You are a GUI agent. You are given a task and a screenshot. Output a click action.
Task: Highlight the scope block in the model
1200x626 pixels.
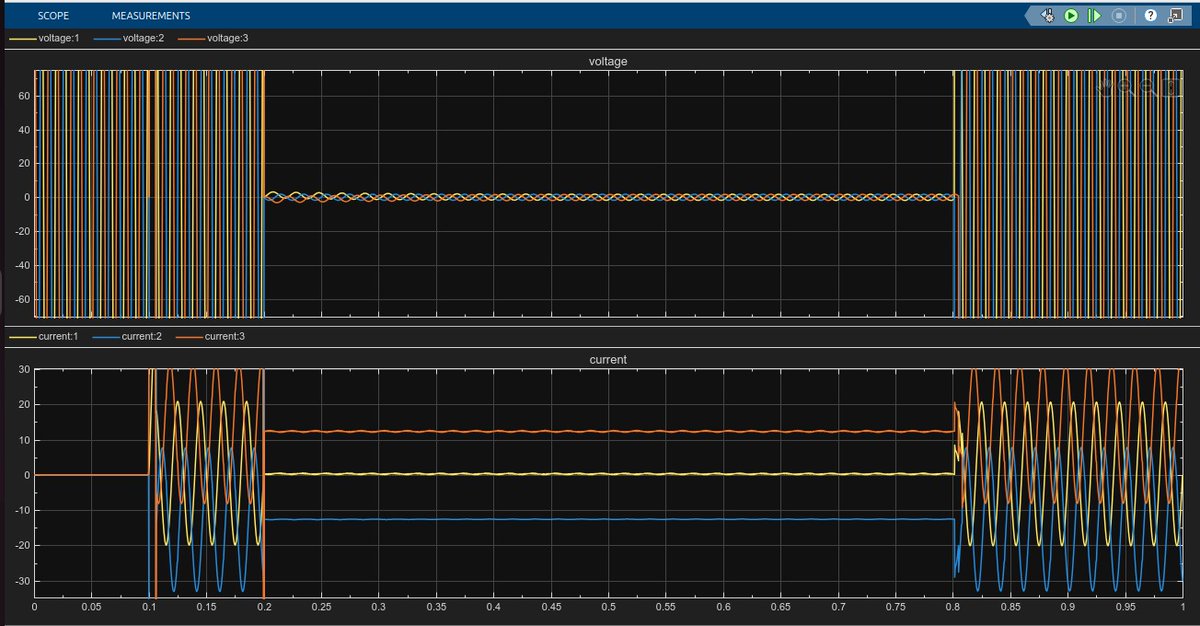tap(1177, 15)
